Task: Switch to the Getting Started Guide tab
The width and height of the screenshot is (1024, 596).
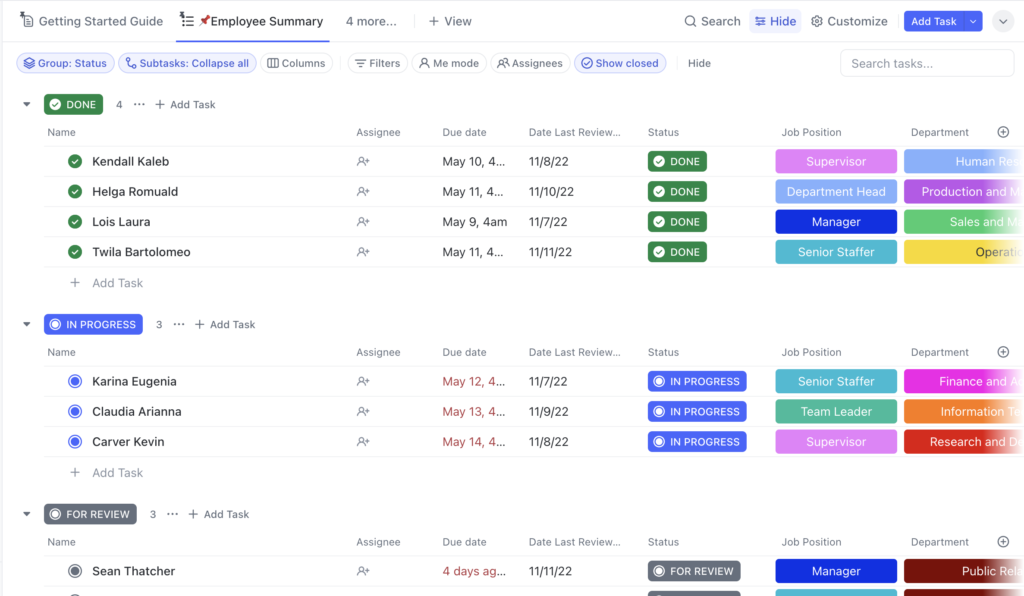Action: 91,21
